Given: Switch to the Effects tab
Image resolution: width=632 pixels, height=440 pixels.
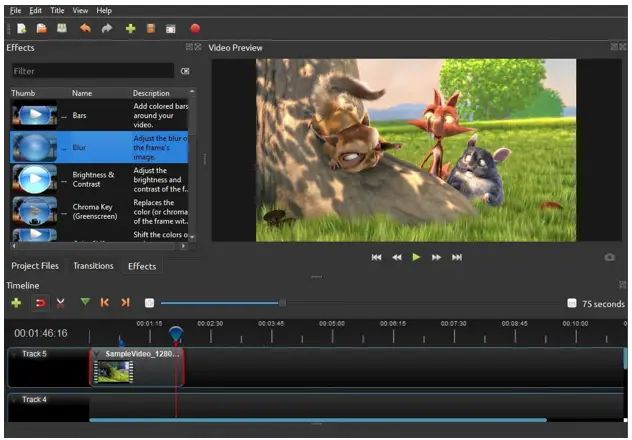Looking at the screenshot, I should click(x=142, y=266).
